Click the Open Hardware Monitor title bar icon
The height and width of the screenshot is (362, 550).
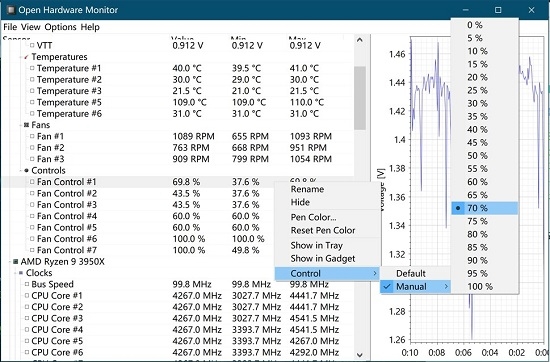(11, 10)
